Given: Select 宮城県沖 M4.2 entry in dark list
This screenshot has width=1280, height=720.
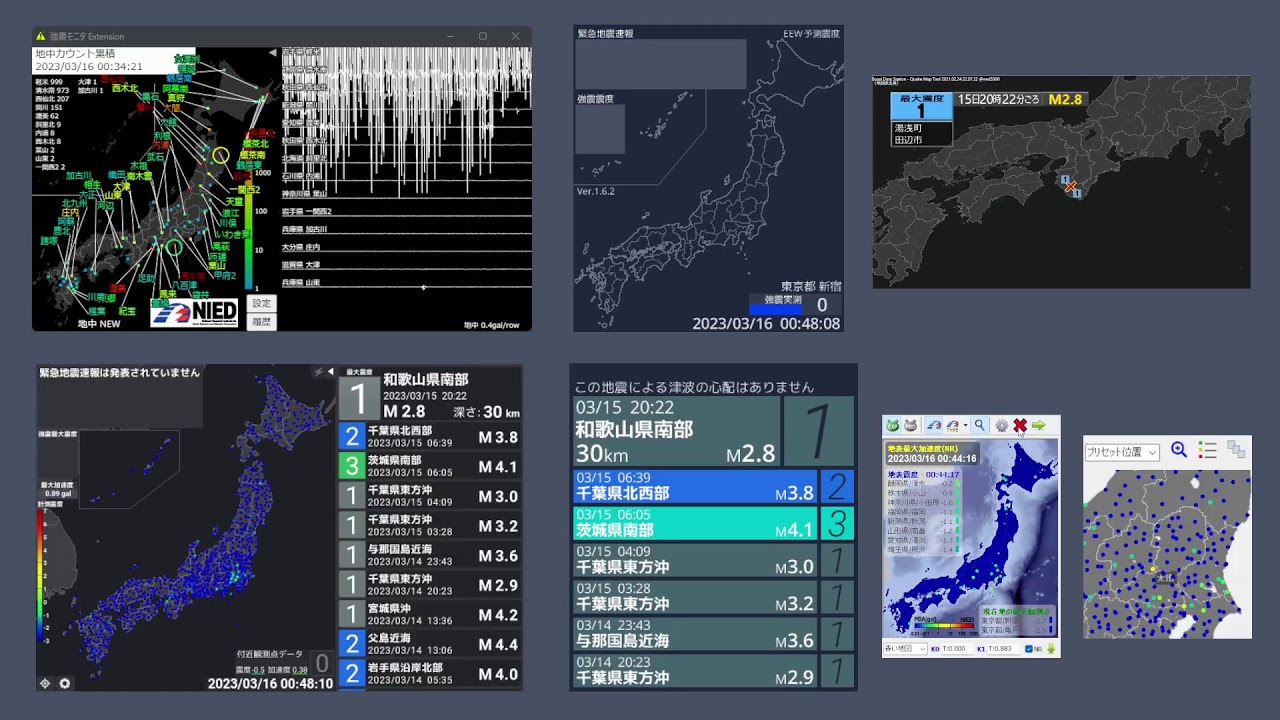Looking at the screenshot, I should click(x=430, y=614).
